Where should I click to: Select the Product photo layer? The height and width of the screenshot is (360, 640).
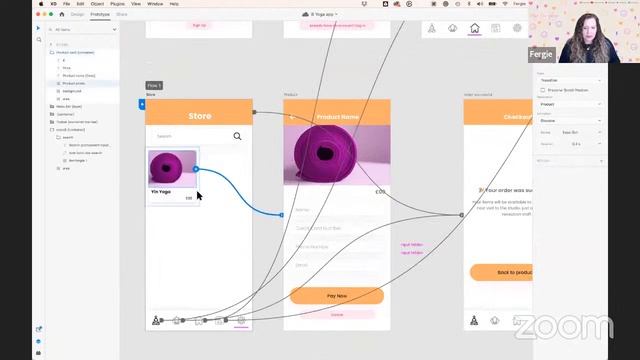pos(74,83)
